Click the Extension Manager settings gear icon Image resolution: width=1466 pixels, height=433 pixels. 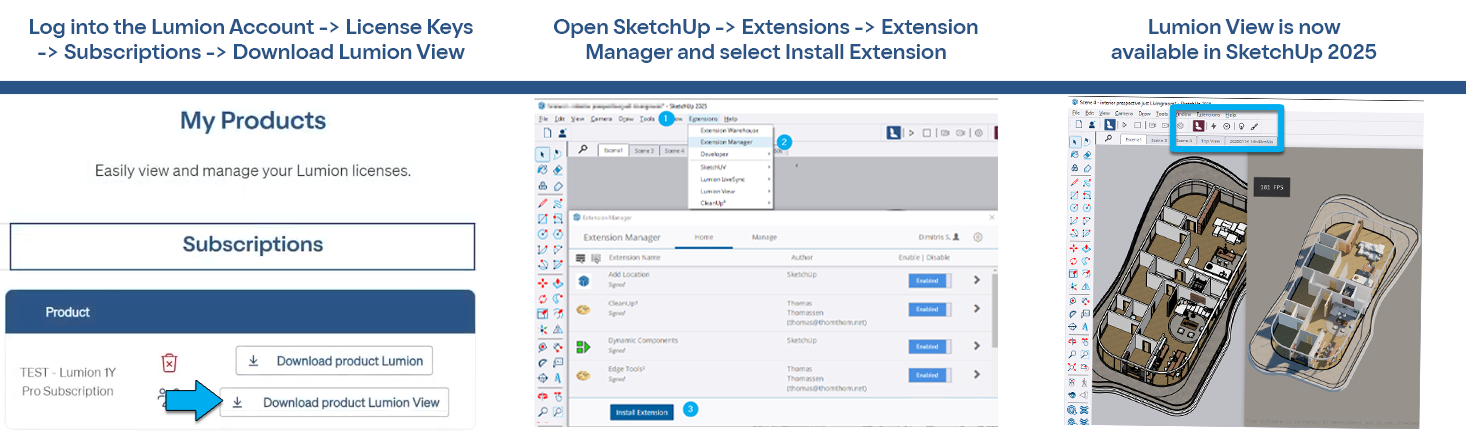[x=977, y=237]
